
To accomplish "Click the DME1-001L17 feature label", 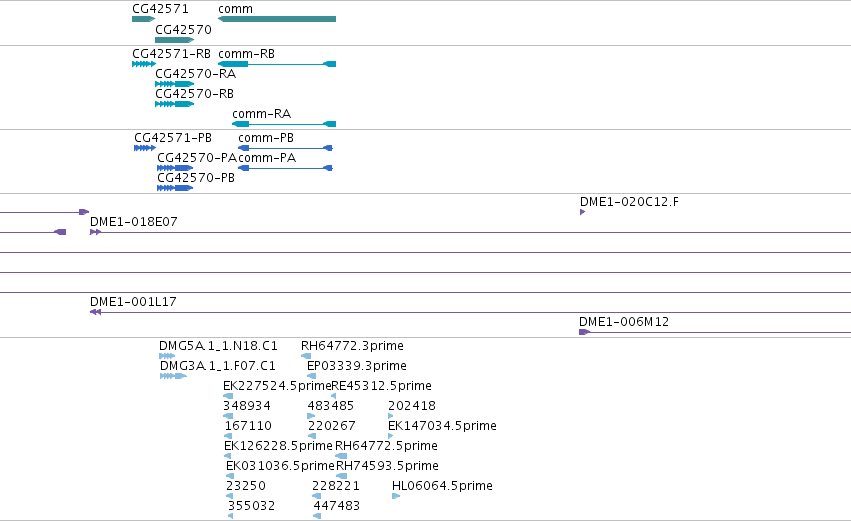I will (x=134, y=302).
